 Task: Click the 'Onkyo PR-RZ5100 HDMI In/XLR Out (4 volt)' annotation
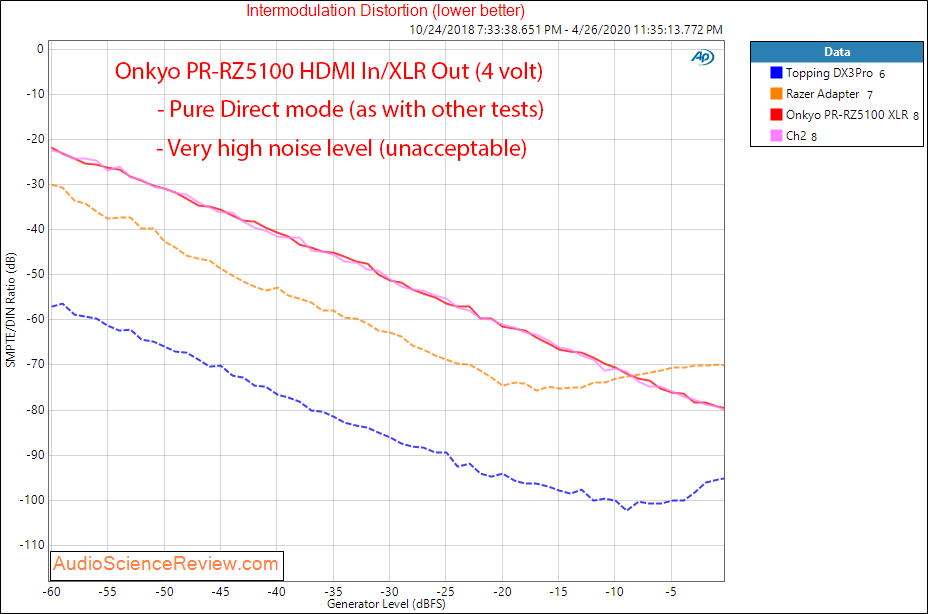point(328,71)
